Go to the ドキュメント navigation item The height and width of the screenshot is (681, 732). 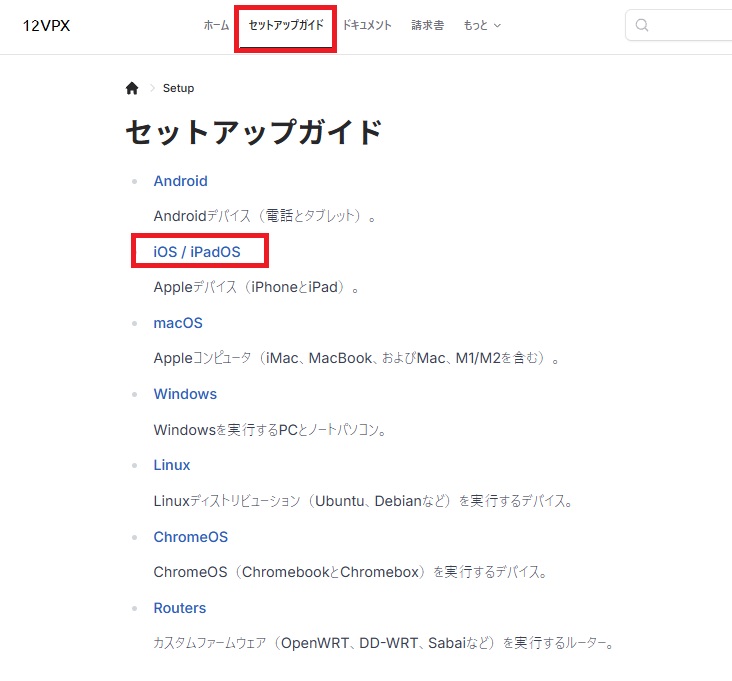tap(367, 25)
